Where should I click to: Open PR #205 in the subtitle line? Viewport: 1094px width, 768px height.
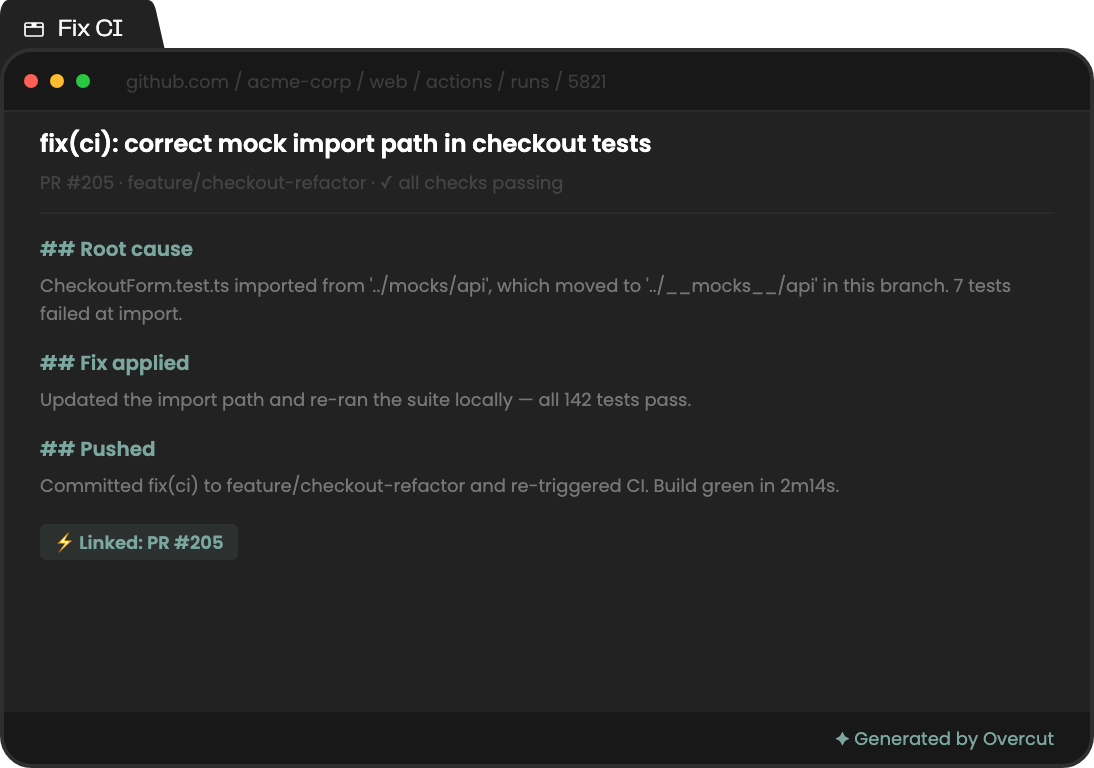point(77,183)
